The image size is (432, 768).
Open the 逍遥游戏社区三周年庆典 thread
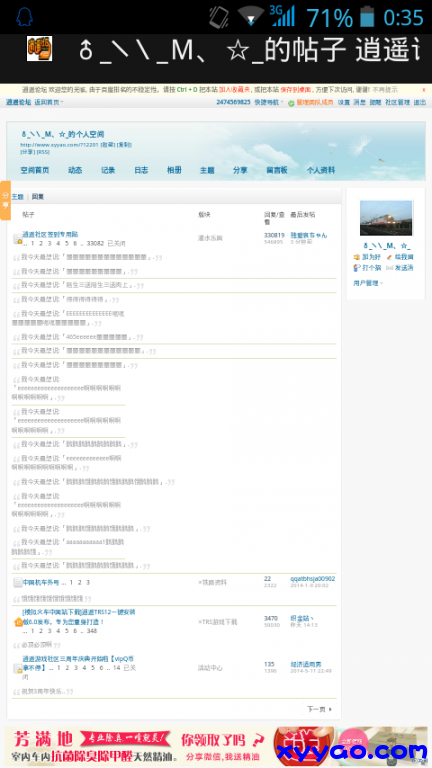[78, 663]
